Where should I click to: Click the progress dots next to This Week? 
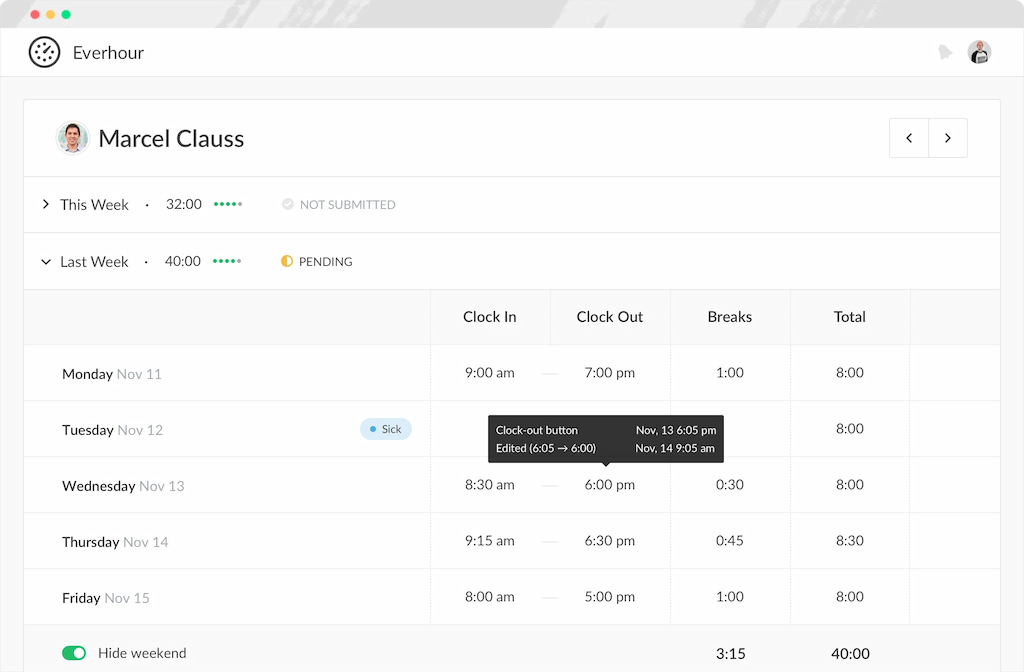click(x=227, y=204)
